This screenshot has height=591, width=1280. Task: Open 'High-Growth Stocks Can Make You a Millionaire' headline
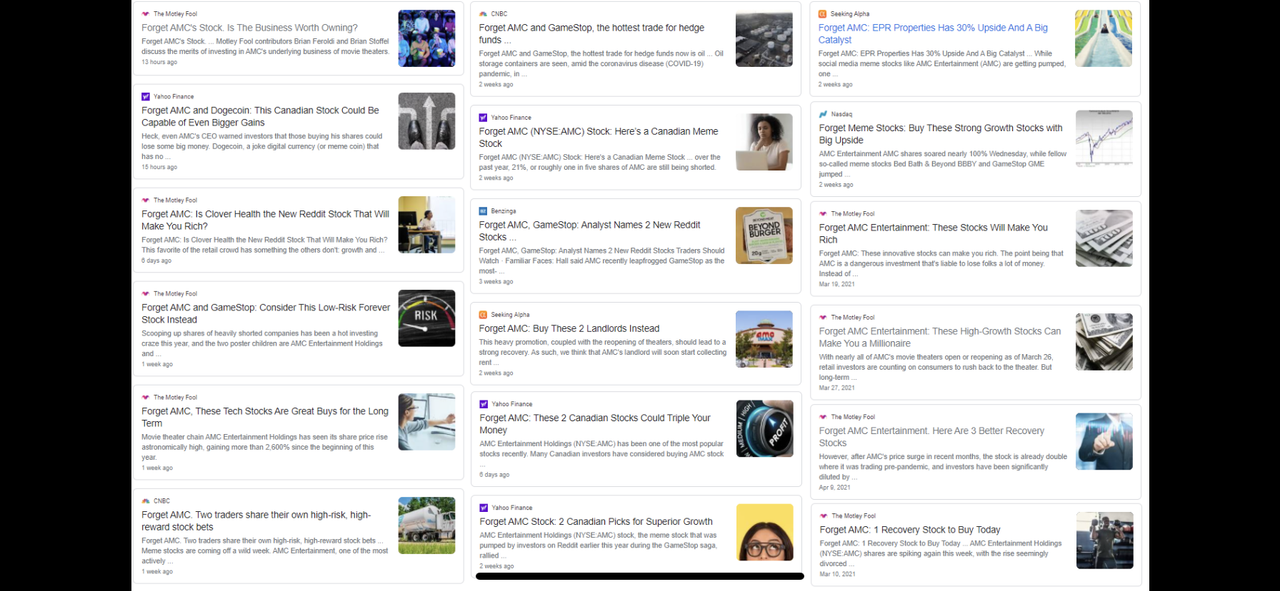[x=940, y=337]
